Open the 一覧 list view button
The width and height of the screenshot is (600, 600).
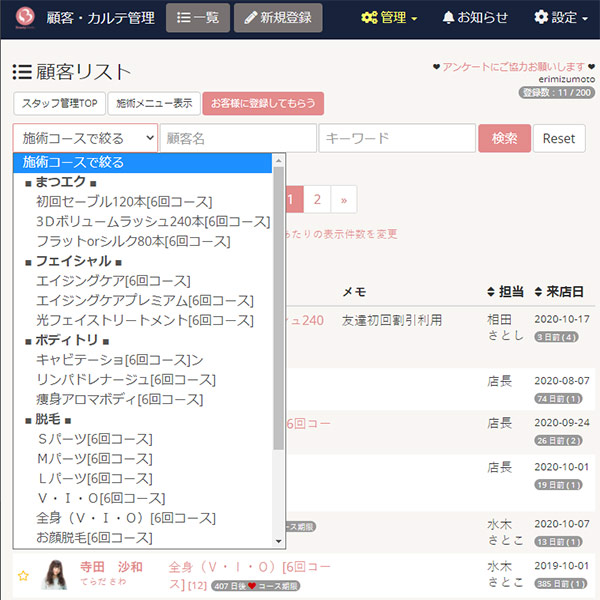pos(198,18)
